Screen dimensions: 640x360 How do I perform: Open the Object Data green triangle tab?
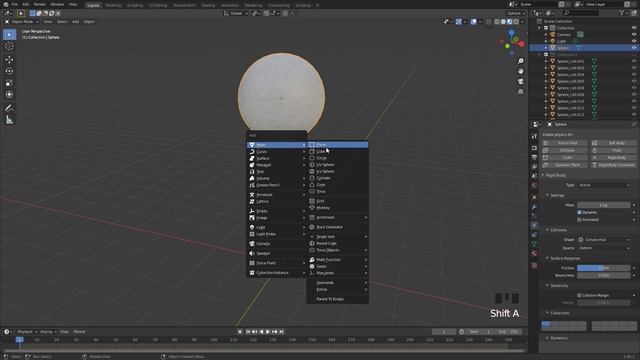534,244
